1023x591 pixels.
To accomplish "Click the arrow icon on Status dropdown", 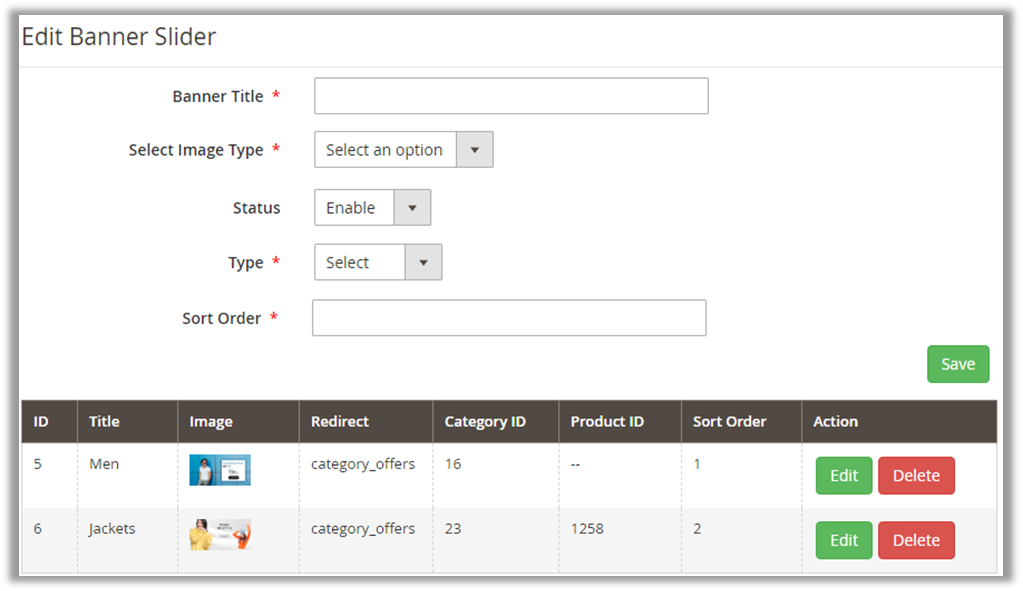I will [412, 208].
